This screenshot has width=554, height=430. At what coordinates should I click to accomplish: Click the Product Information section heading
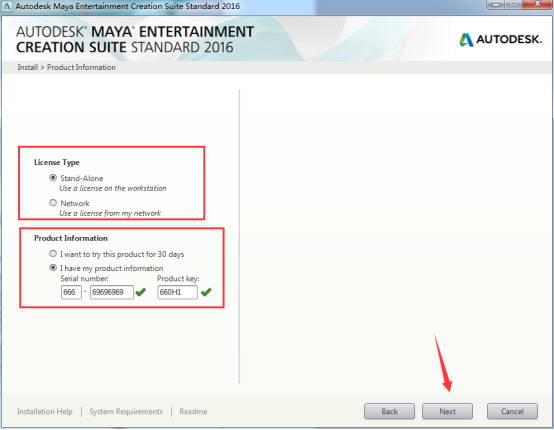click(71, 238)
